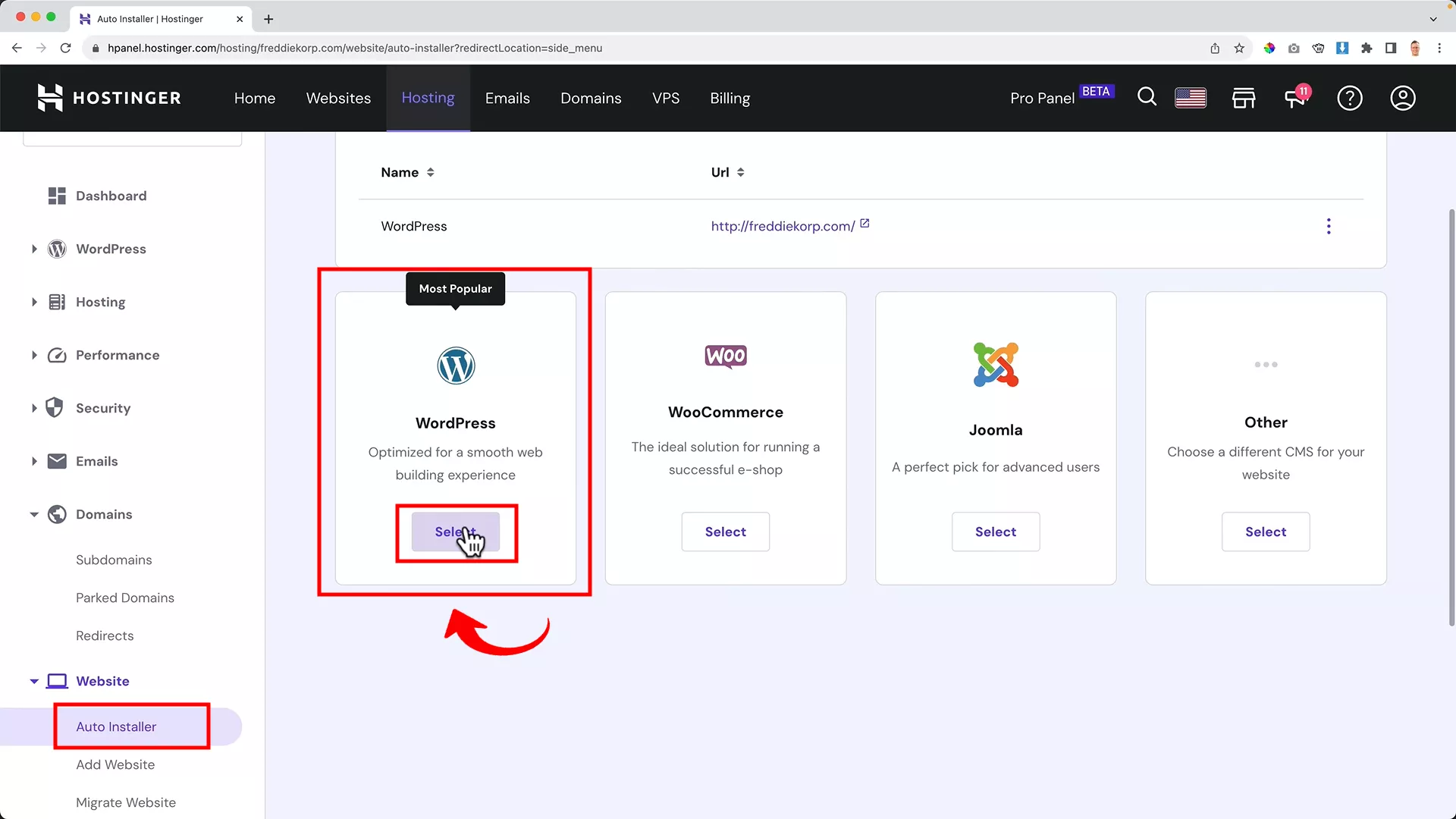The image size is (1456, 819).
Task: Open the notifications bell with badge
Action: coord(1297,97)
